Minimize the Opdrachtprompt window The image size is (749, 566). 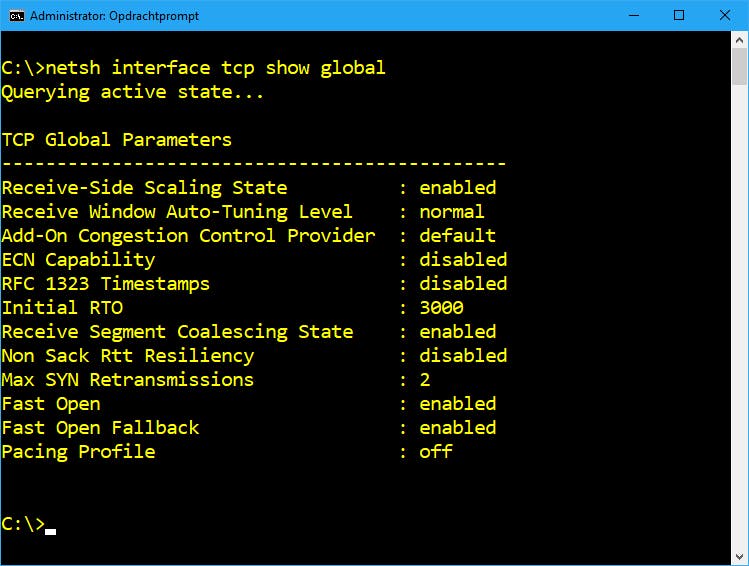[x=633, y=15]
